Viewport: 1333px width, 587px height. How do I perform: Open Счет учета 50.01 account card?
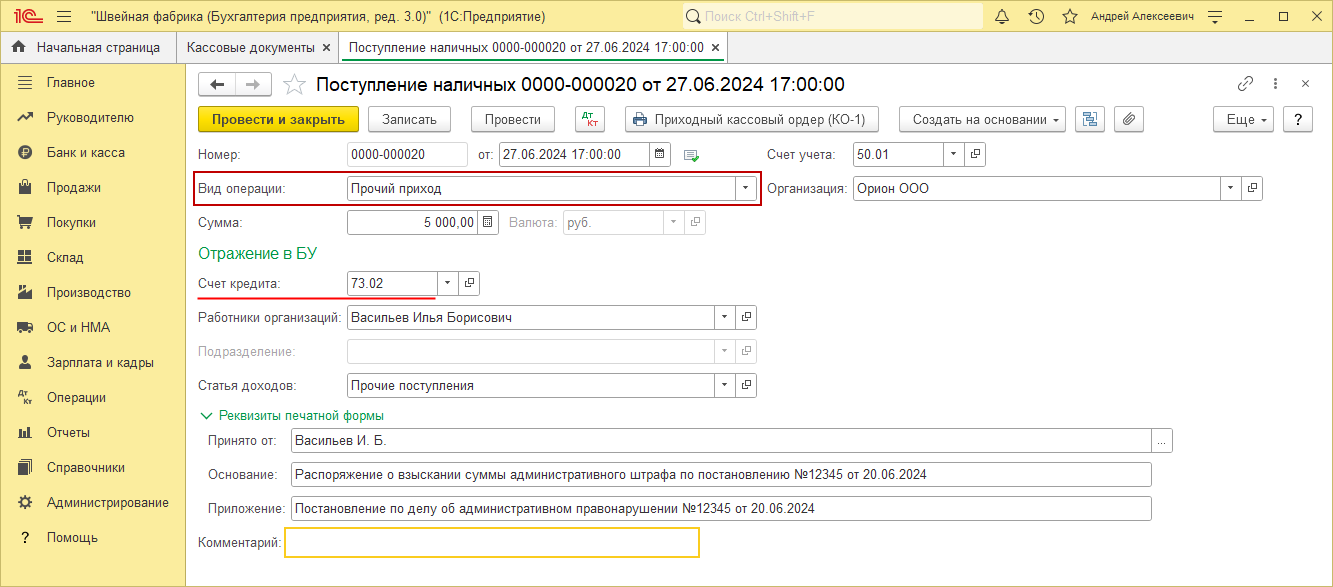coord(976,154)
